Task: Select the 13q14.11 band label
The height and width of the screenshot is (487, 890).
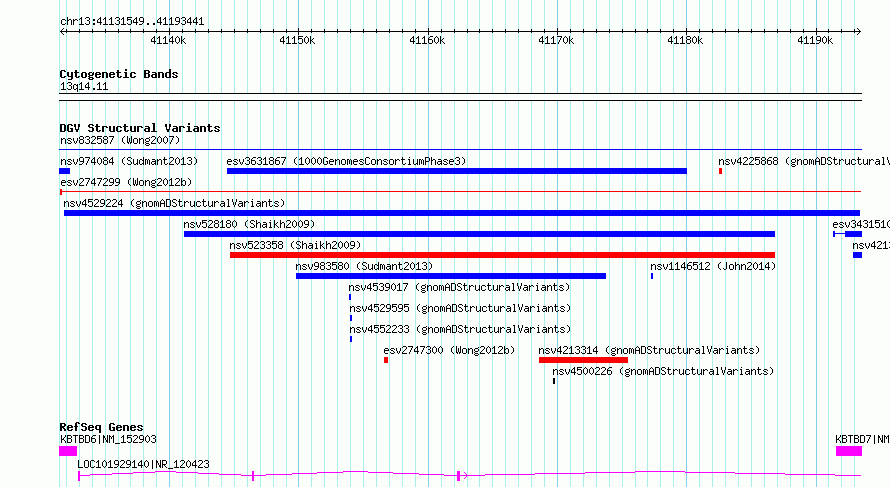Action: pos(84,87)
